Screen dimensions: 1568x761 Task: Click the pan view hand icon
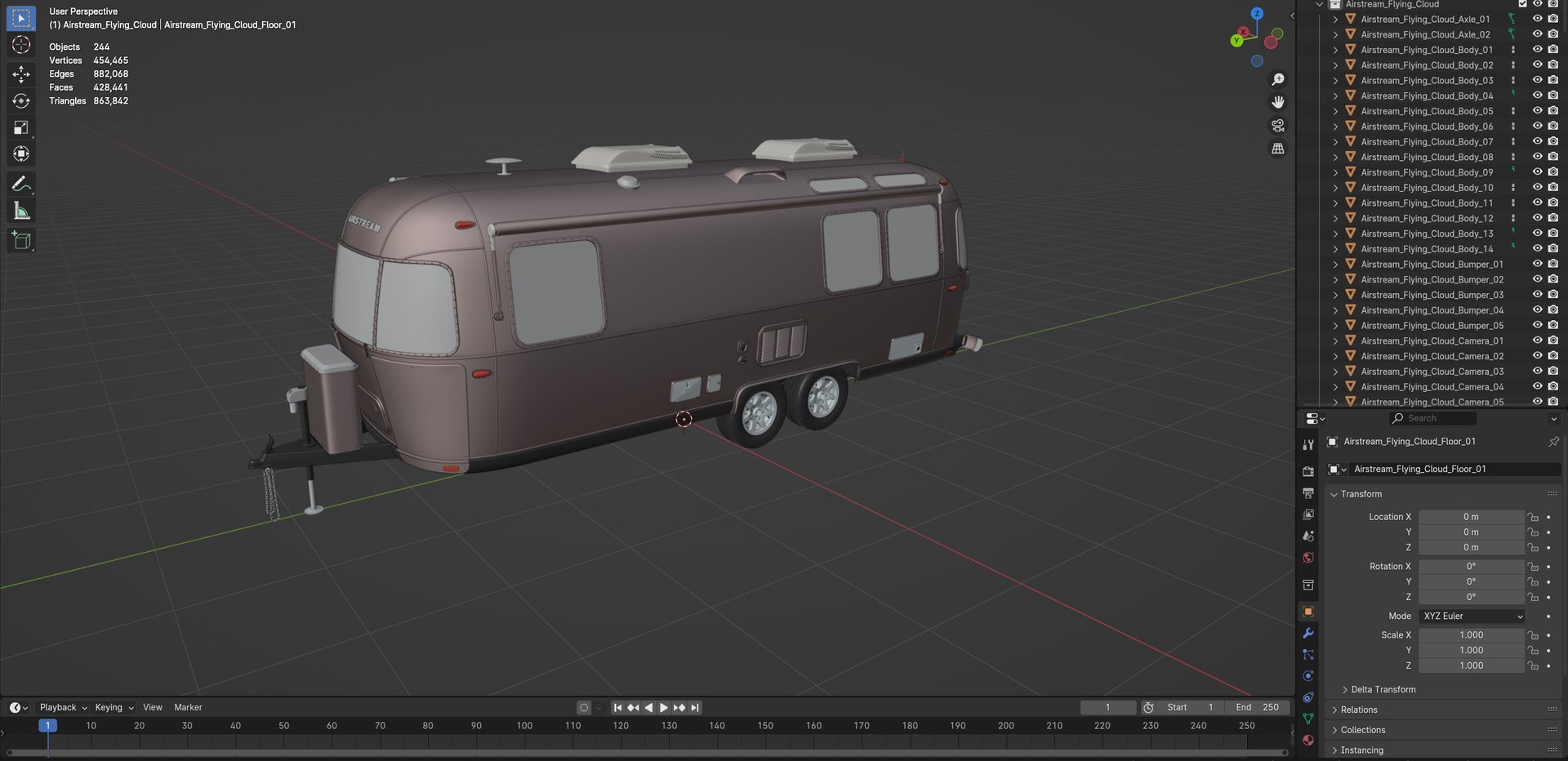click(x=1278, y=102)
